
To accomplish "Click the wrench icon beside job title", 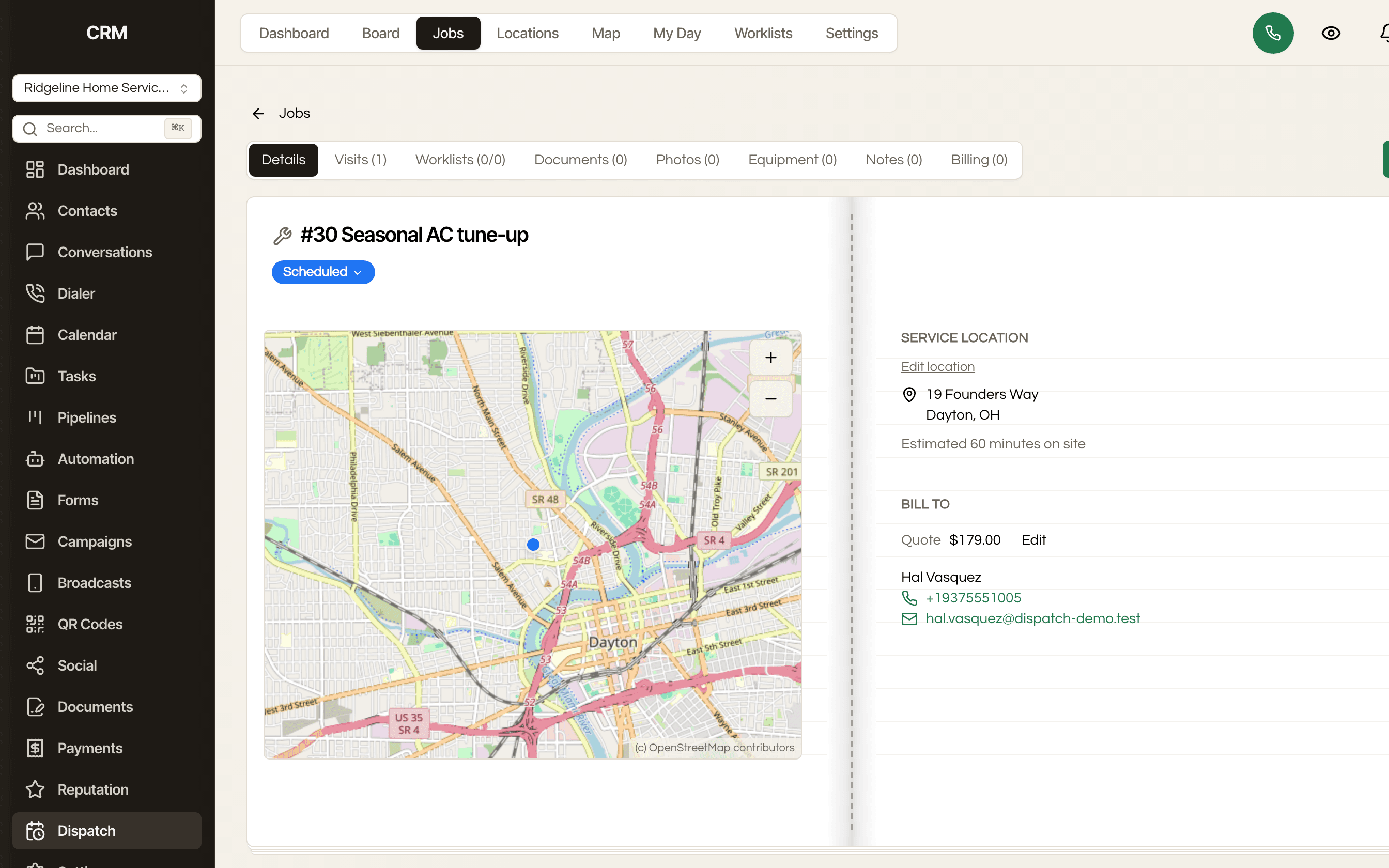I will pyautogui.click(x=282, y=236).
